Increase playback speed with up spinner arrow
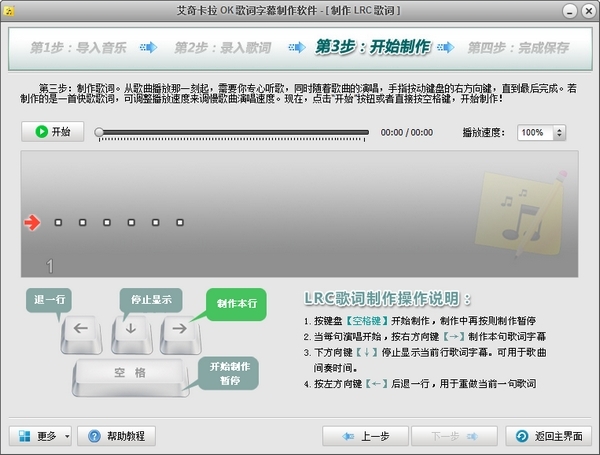Viewport: 600px width, 455px height. coord(558,128)
